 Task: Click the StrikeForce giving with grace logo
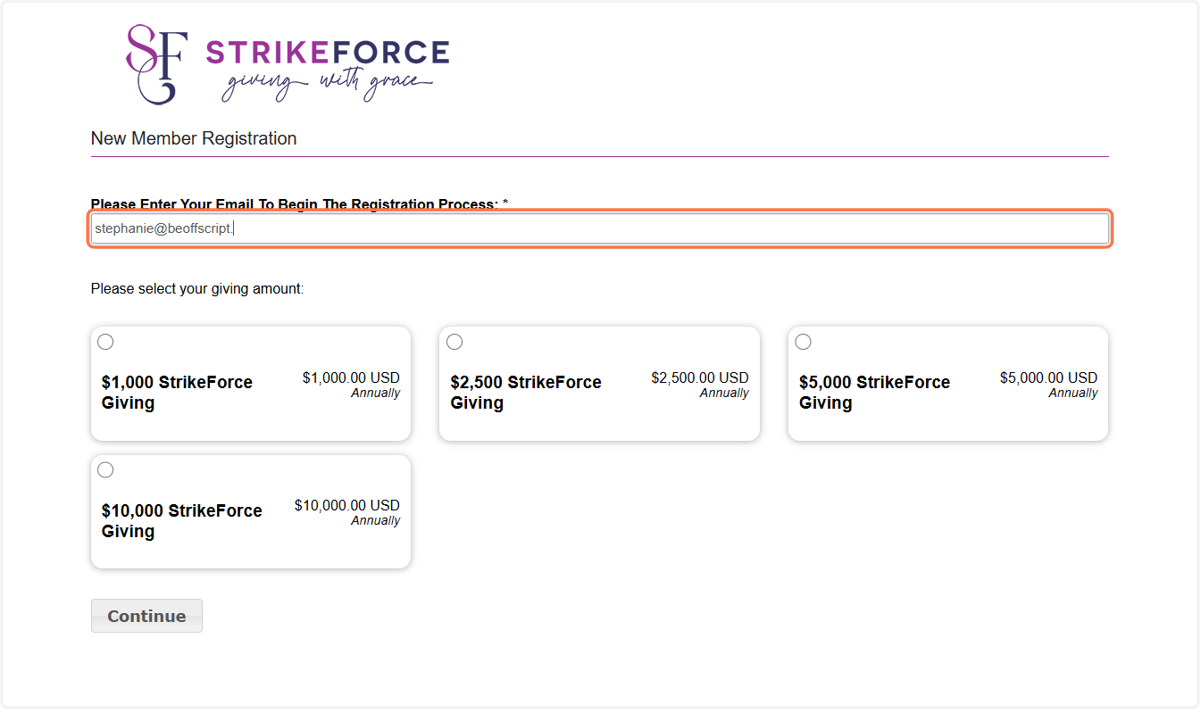[287, 64]
